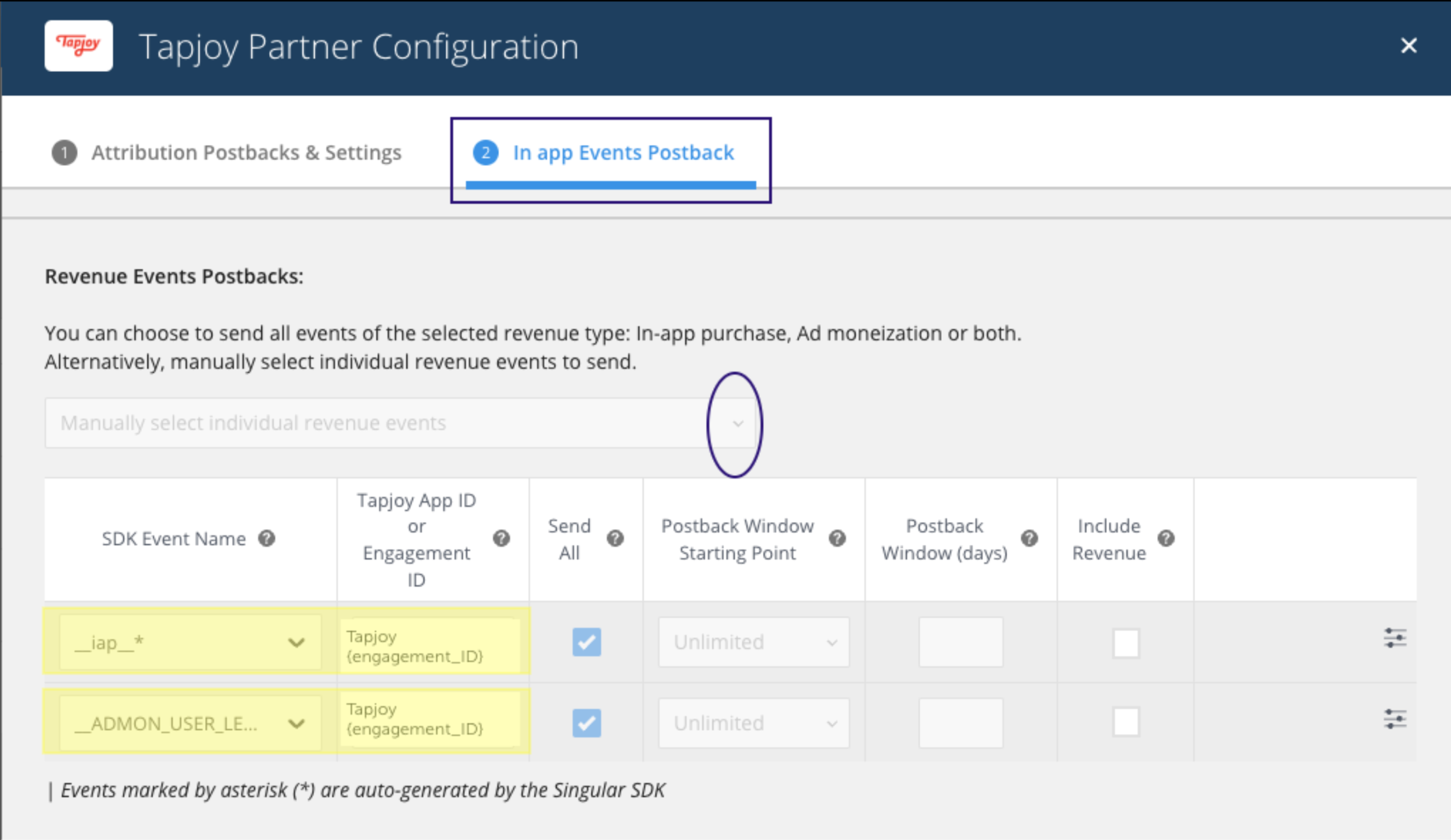1451x840 pixels.
Task: Click the Include Revenue help icon
Action: coord(1166,538)
